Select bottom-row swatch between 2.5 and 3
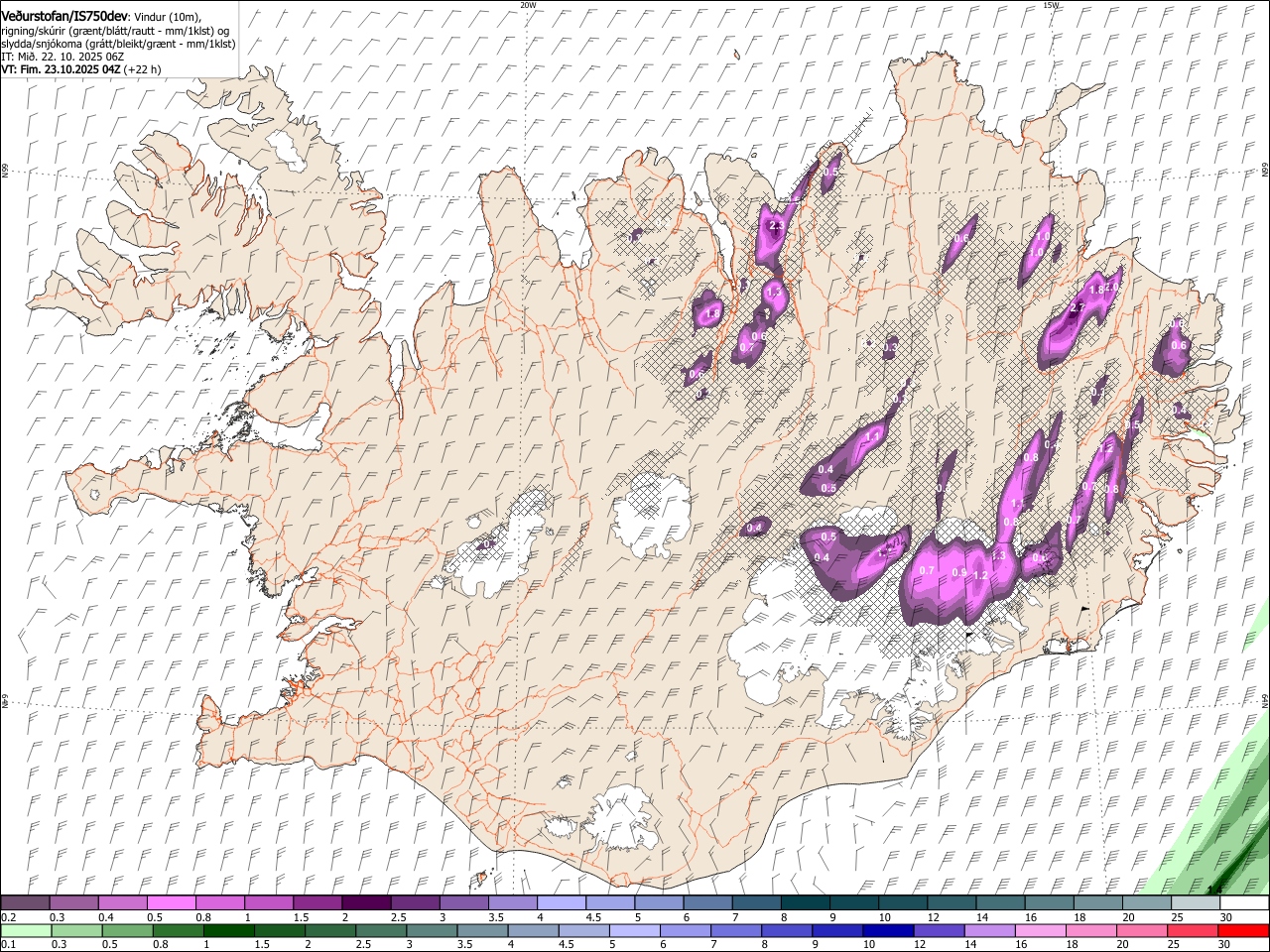 pos(381,931)
